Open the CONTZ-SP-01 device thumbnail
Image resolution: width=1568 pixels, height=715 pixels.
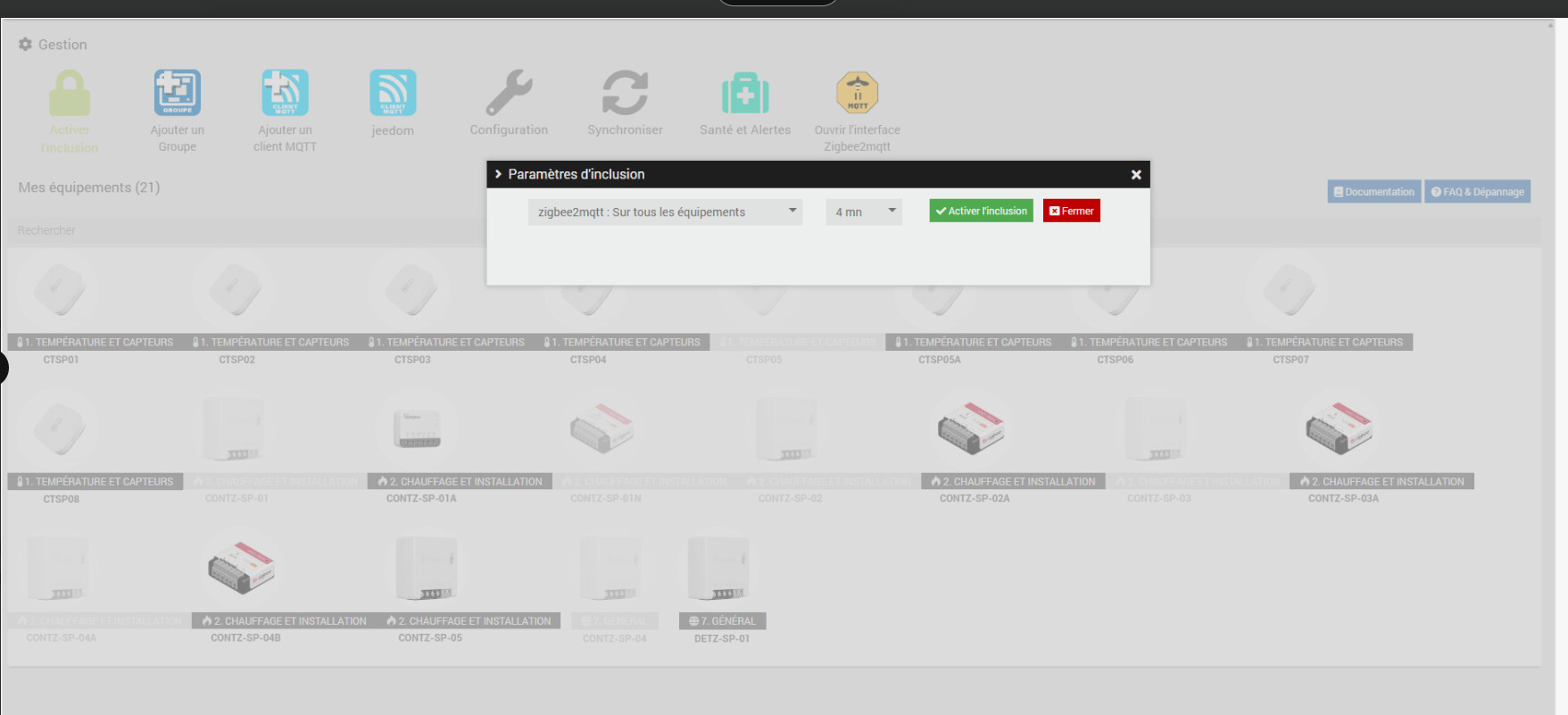234,428
